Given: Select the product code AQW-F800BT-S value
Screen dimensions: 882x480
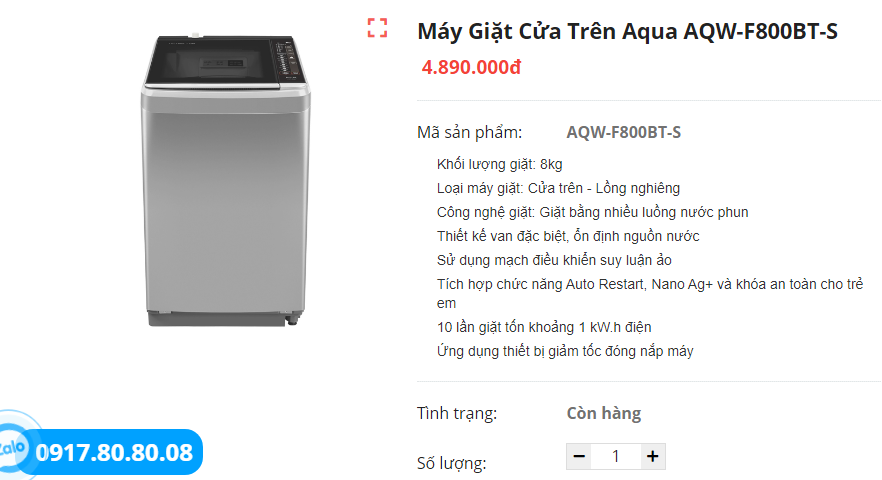Looking at the screenshot, I should (623, 132).
